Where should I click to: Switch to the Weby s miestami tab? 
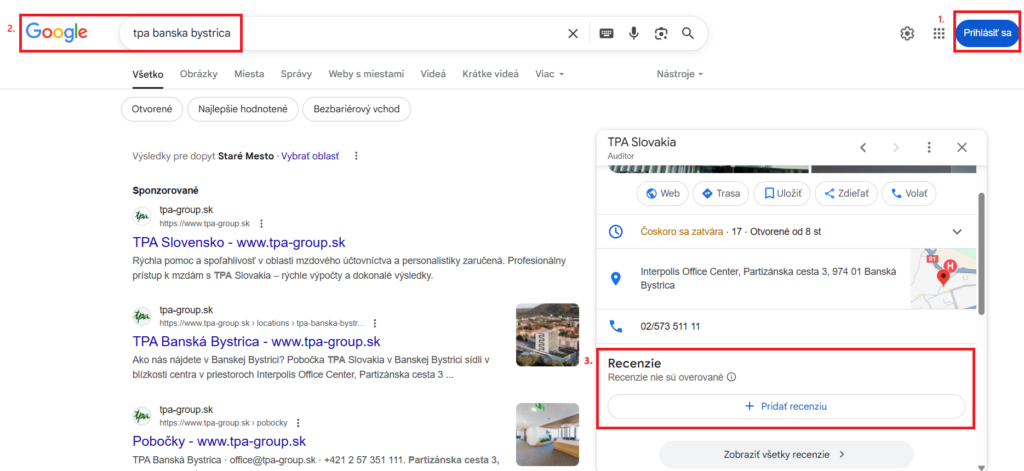[x=366, y=74]
